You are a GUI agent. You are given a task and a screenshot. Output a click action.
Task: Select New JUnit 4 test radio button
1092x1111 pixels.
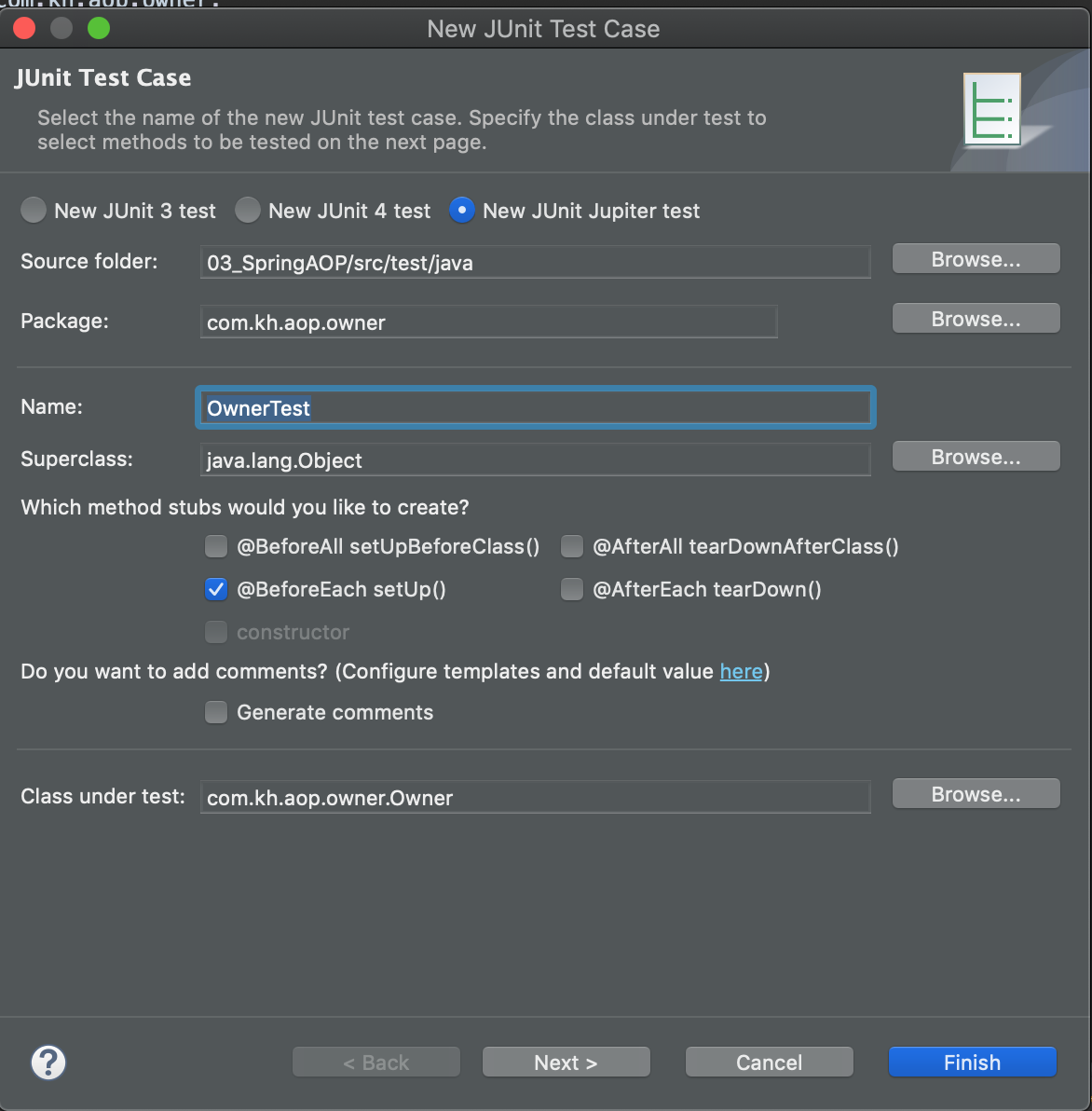tap(247, 211)
